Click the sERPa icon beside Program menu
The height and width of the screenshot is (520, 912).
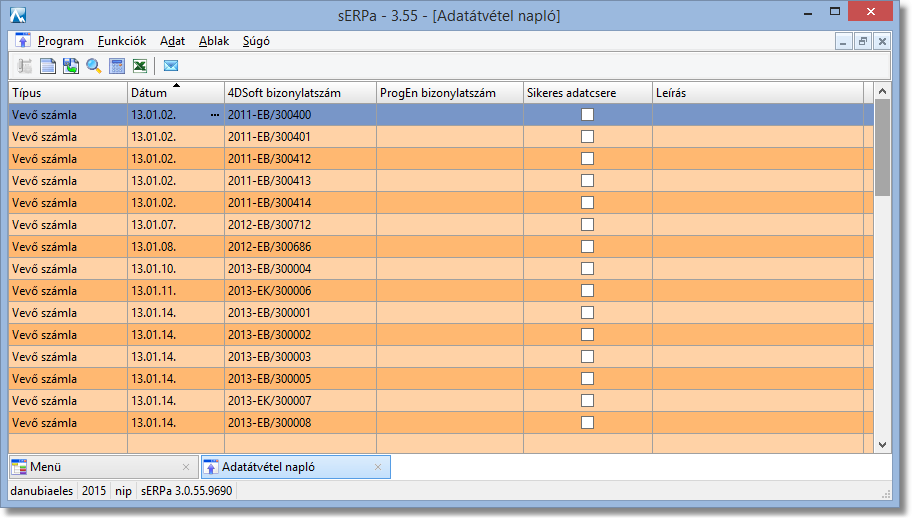point(23,41)
